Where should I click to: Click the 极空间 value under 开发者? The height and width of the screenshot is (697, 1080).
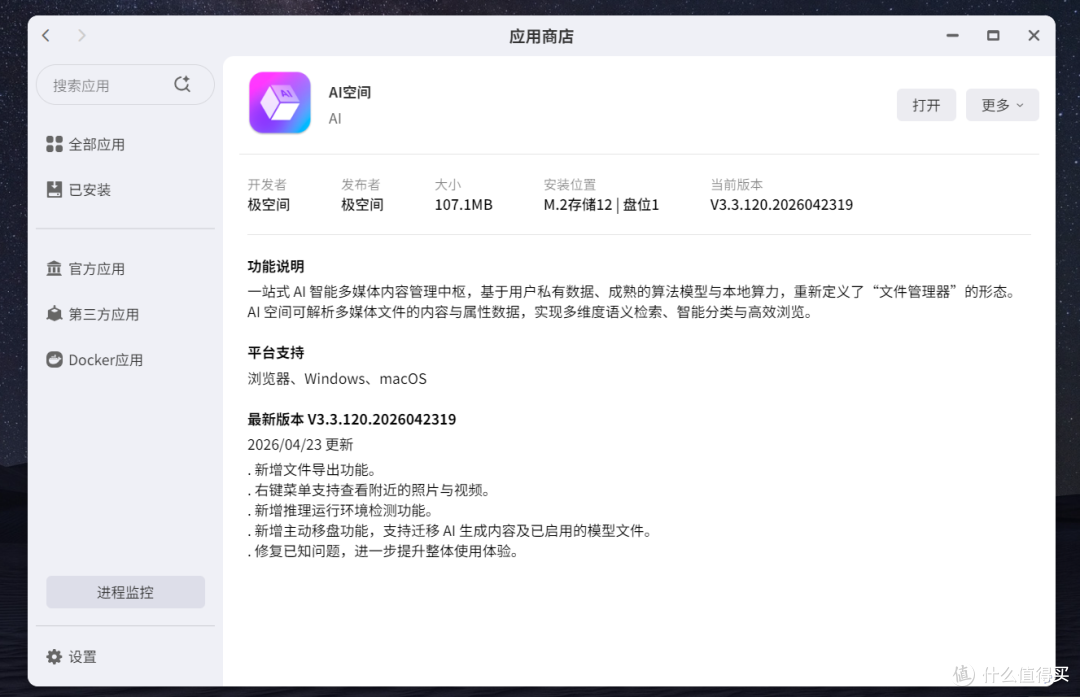[x=269, y=205]
